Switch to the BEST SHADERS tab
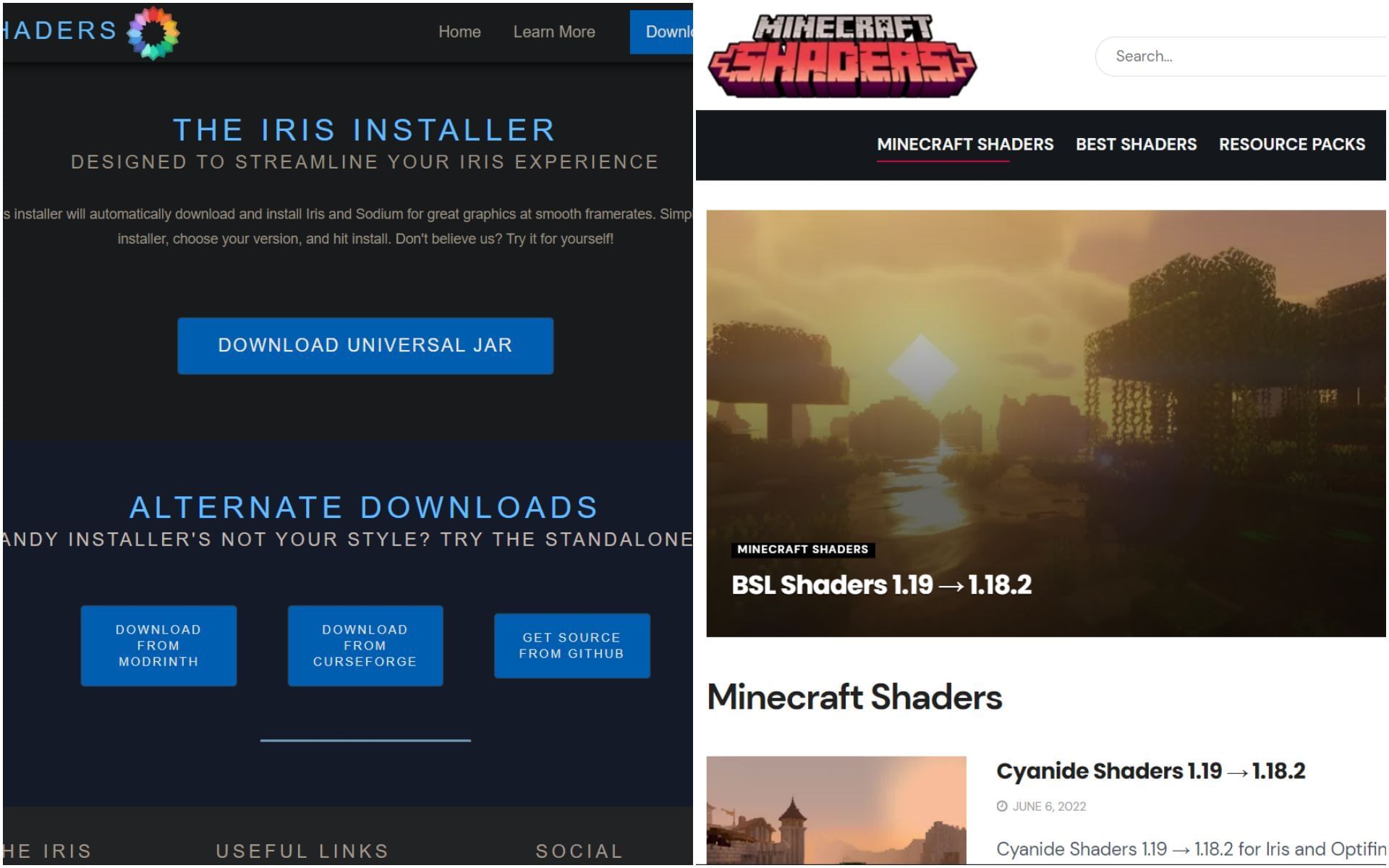 click(1135, 144)
